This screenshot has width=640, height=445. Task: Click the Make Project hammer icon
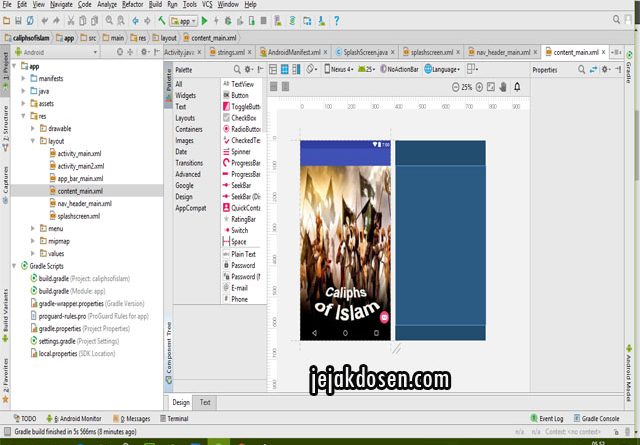coord(162,20)
